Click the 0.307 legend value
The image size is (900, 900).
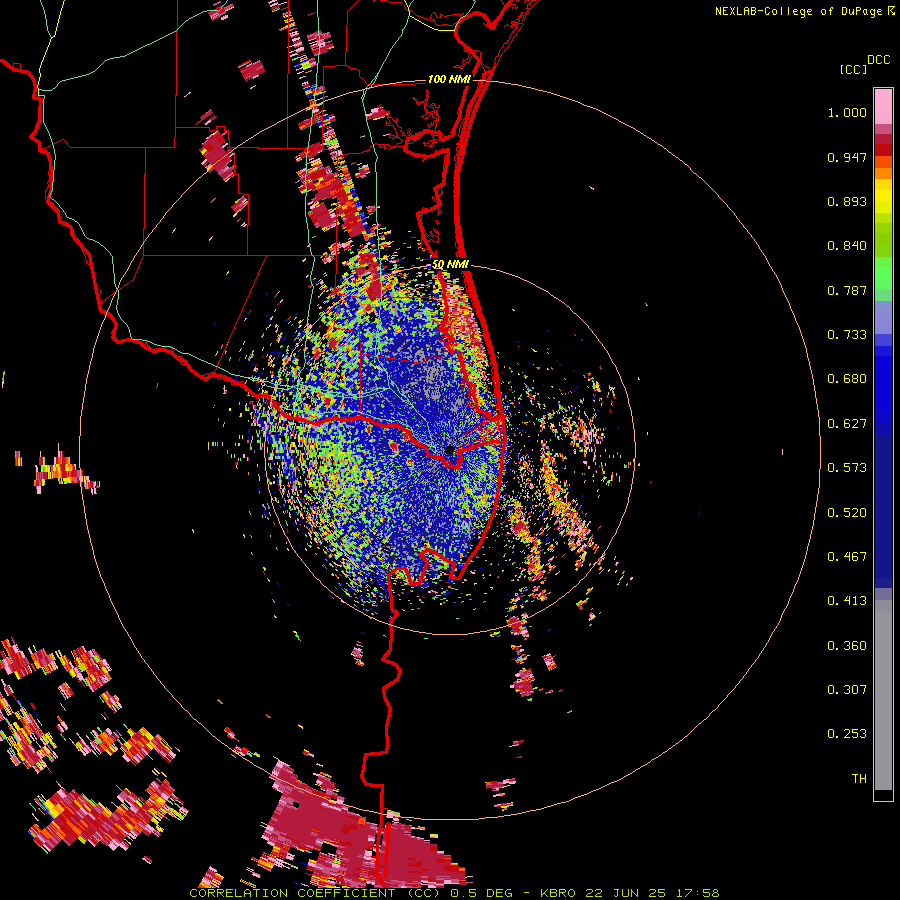[x=847, y=690]
